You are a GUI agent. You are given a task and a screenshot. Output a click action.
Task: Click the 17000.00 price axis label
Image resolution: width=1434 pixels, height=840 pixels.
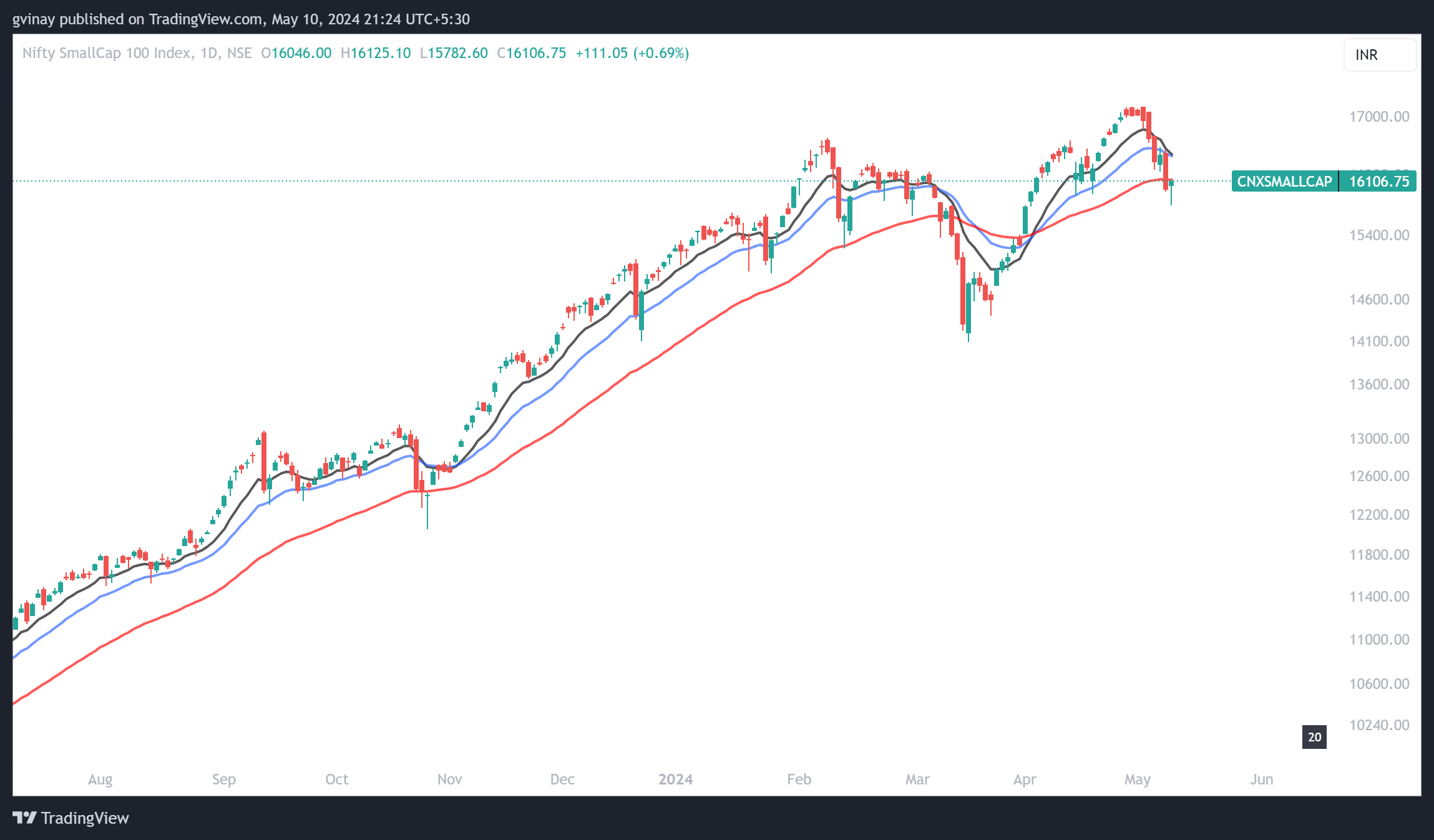click(x=1379, y=117)
